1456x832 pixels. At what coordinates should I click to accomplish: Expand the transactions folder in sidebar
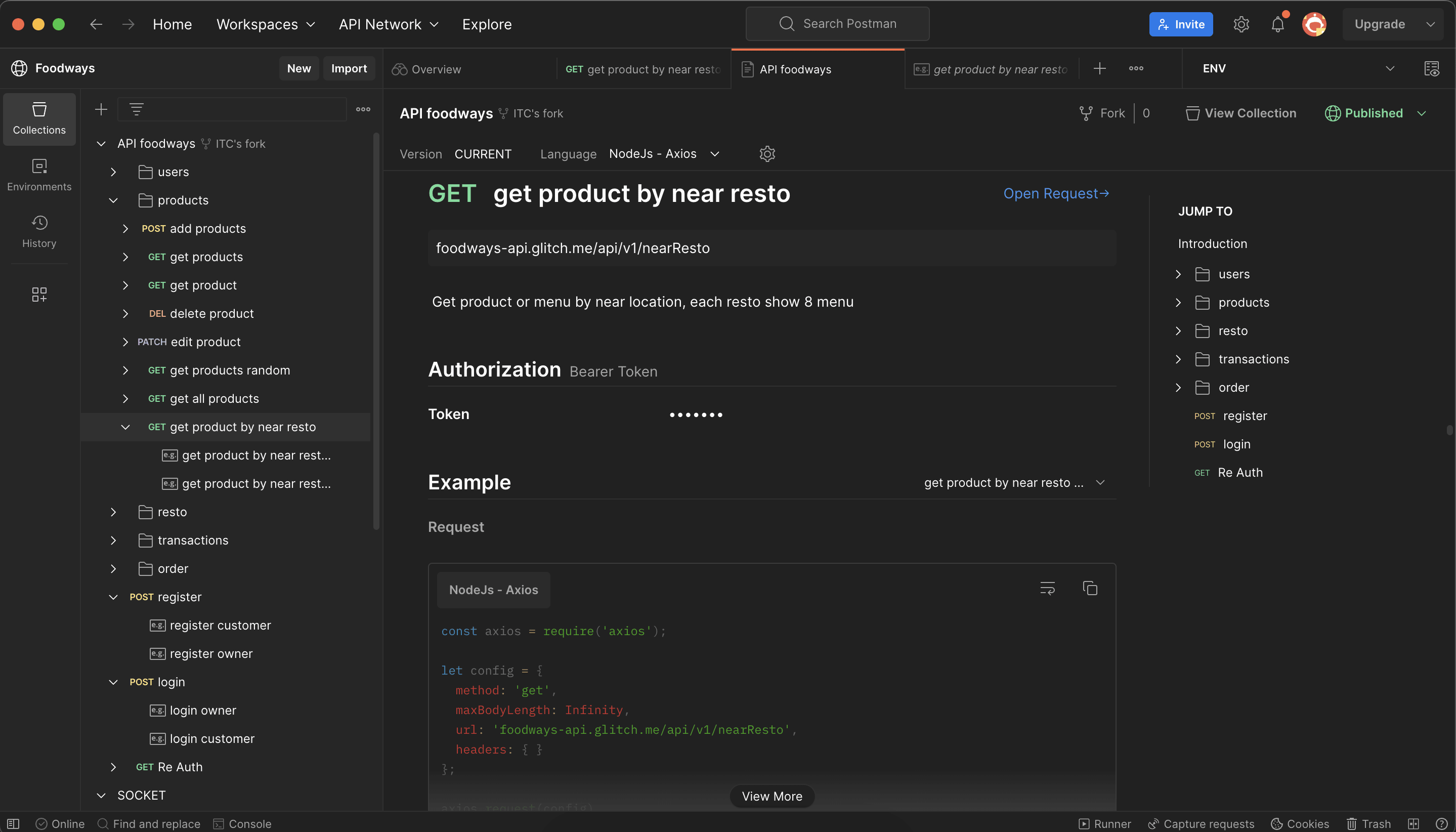tap(113, 540)
